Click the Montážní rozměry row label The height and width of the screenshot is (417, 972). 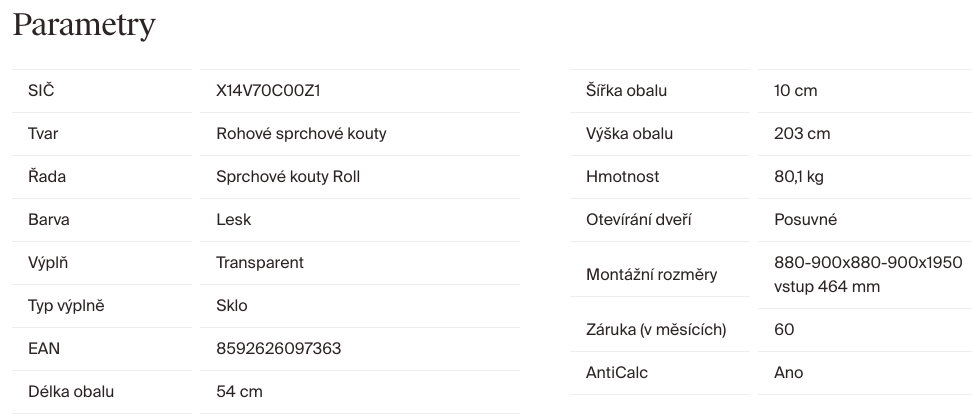(651, 275)
